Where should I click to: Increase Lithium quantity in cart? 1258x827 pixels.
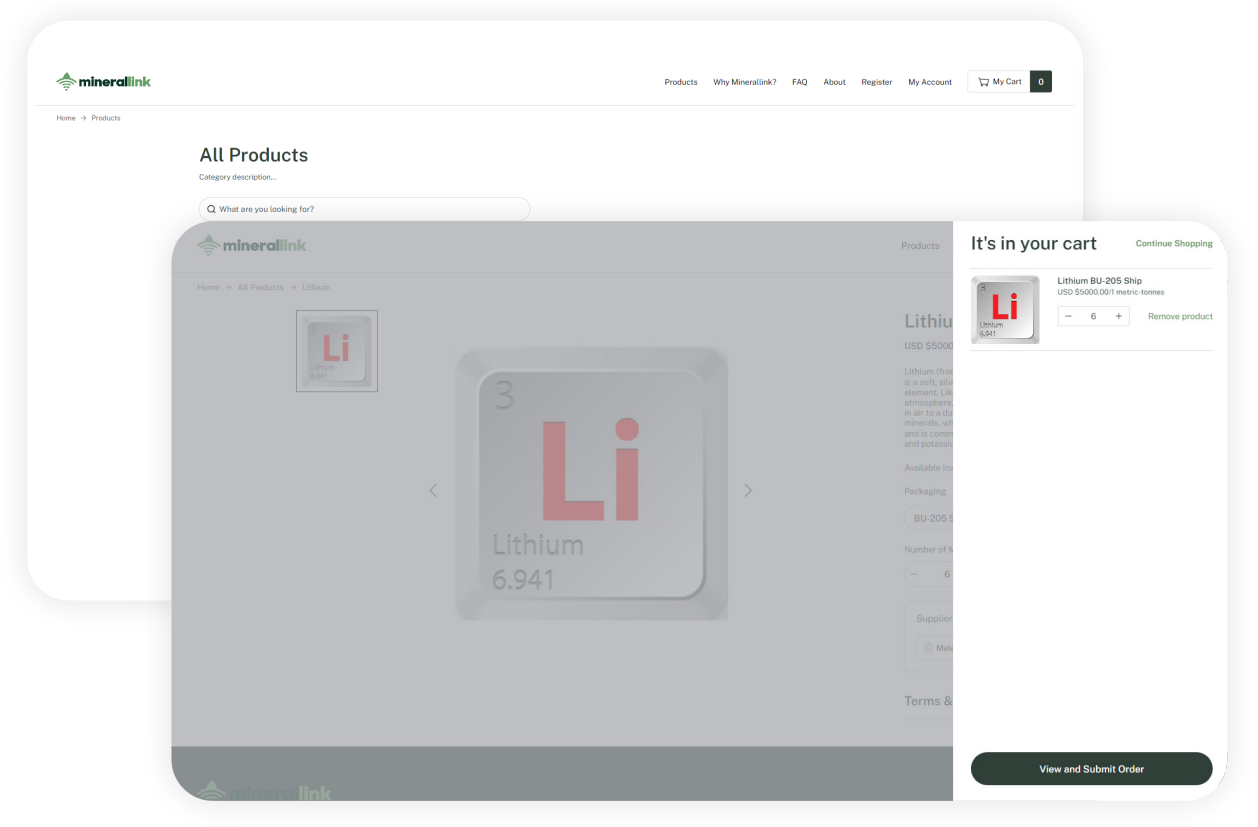(1118, 316)
